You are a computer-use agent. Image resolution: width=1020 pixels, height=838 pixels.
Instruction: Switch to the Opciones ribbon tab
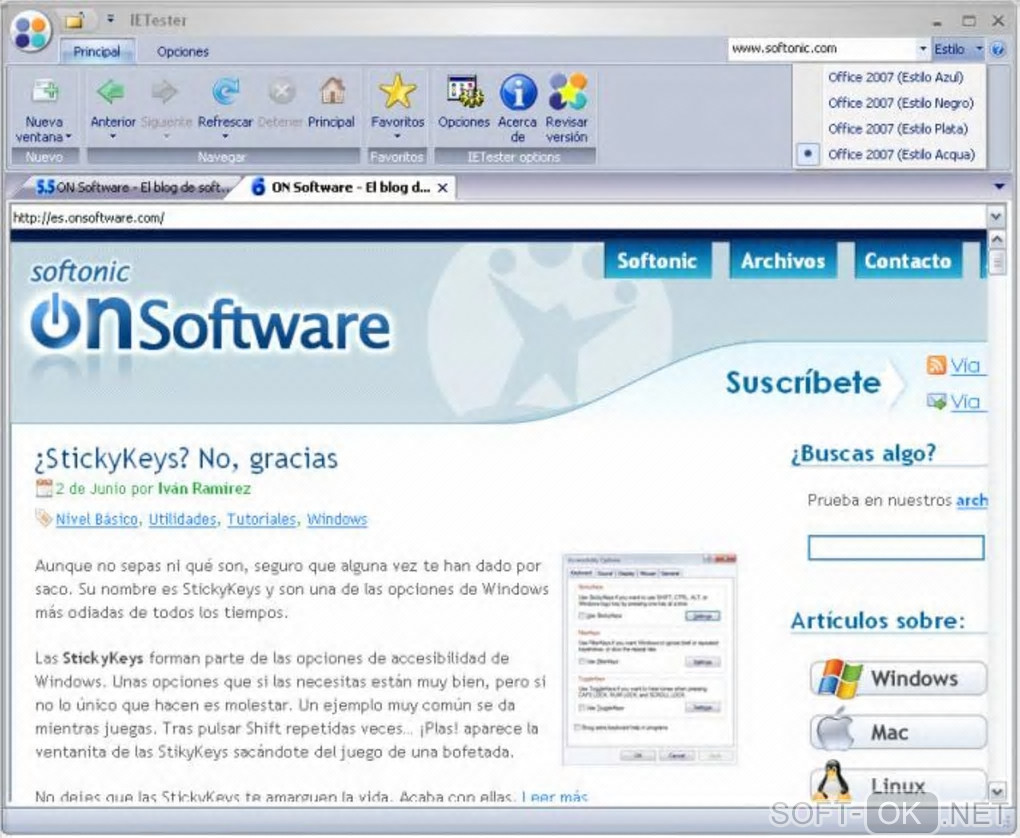pos(183,51)
